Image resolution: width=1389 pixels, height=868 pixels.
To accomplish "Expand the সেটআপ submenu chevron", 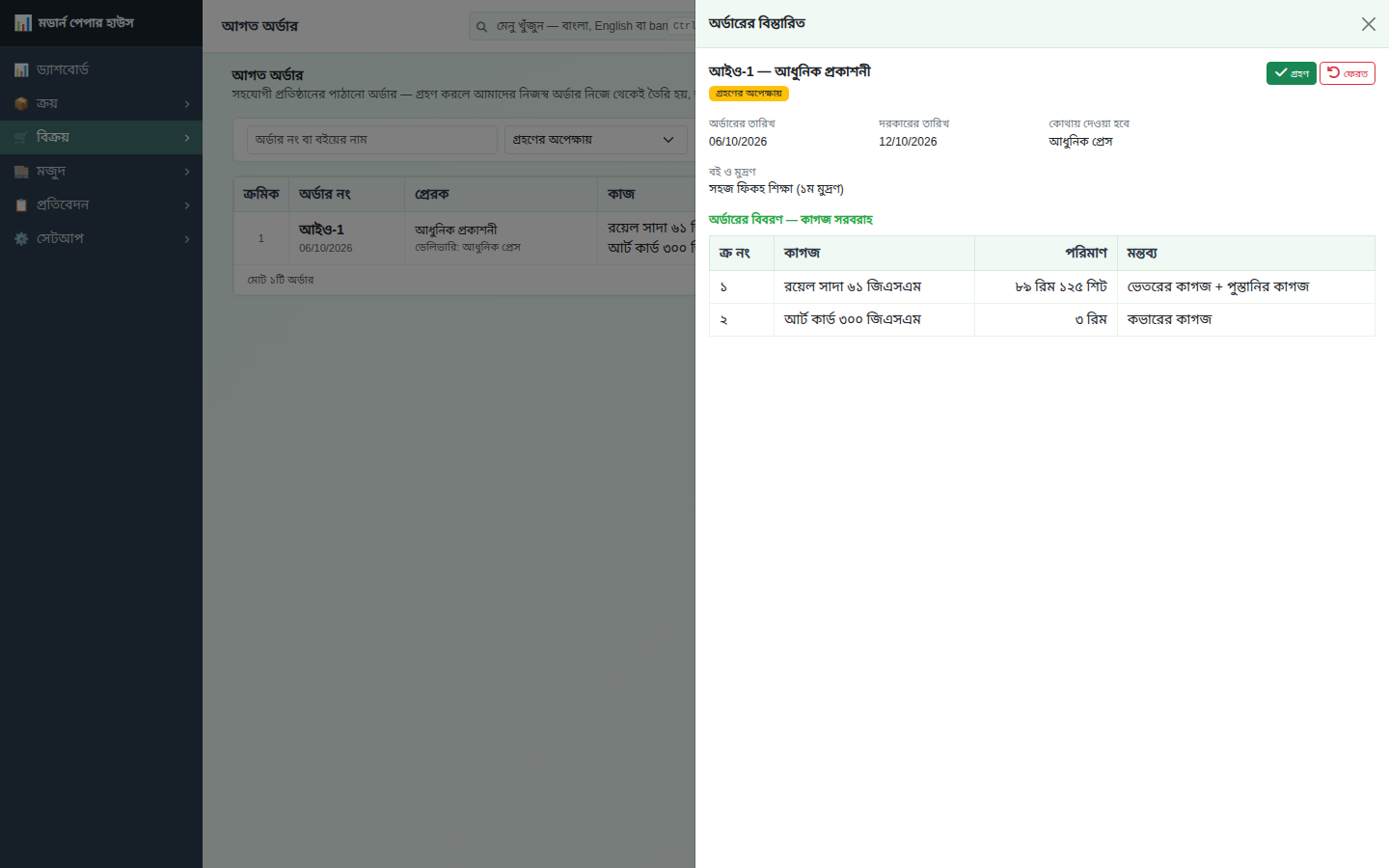I will pyautogui.click(x=187, y=239).
